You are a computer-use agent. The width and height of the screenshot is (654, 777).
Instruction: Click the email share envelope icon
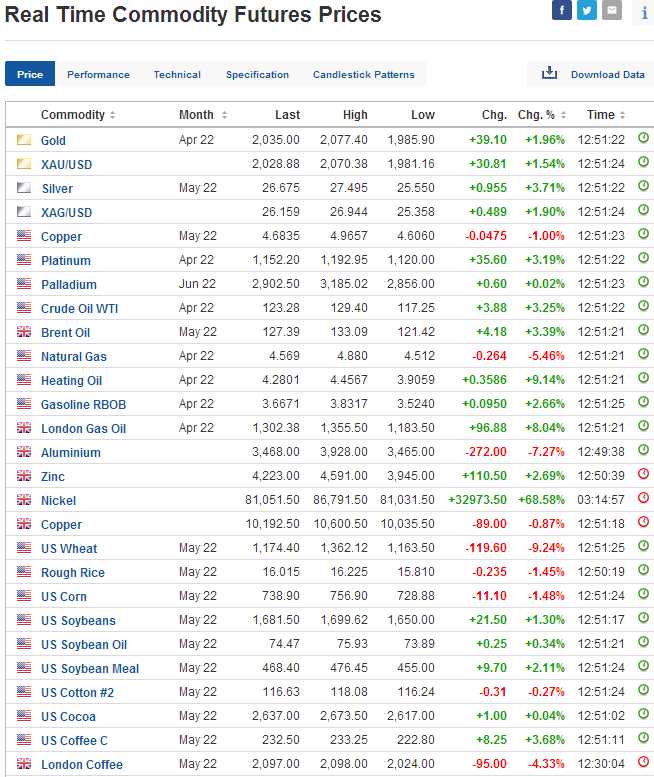[612, 11]
